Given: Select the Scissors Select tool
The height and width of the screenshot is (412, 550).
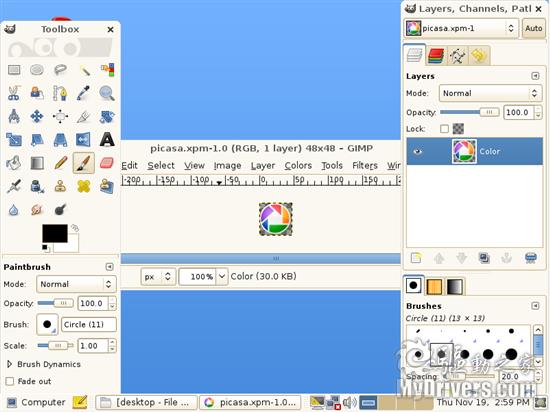Looking at the screenshot, I should pyautogui.click(x=14, y=93).
